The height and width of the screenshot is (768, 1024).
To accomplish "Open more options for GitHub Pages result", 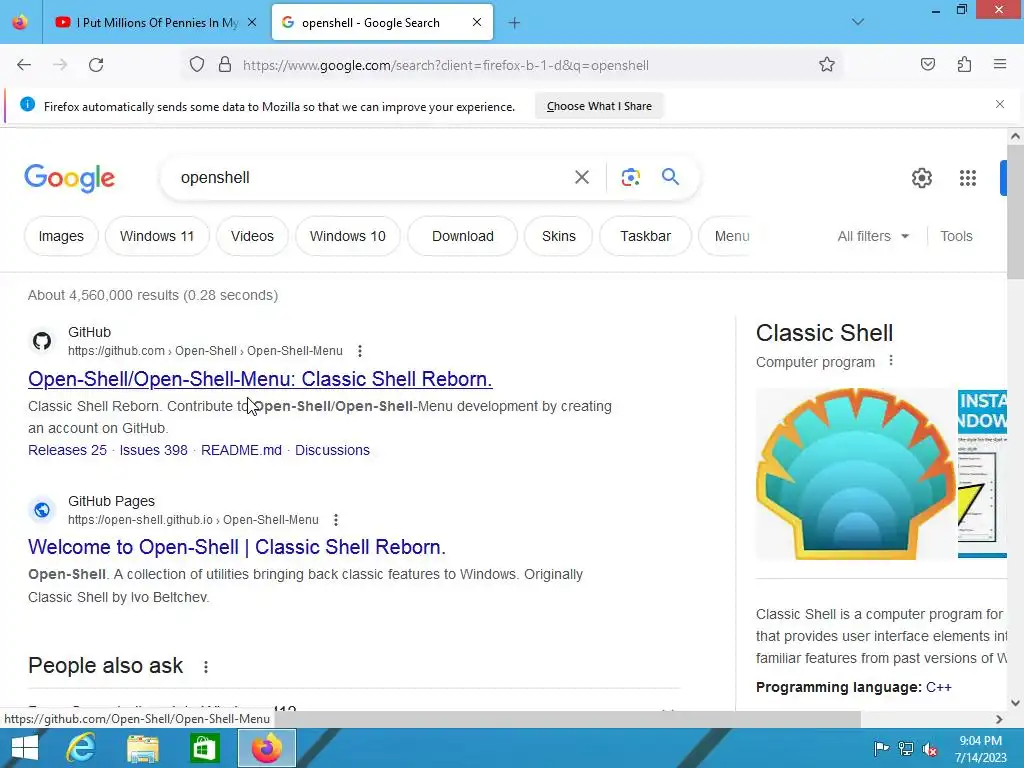I will tap(336, 520).
